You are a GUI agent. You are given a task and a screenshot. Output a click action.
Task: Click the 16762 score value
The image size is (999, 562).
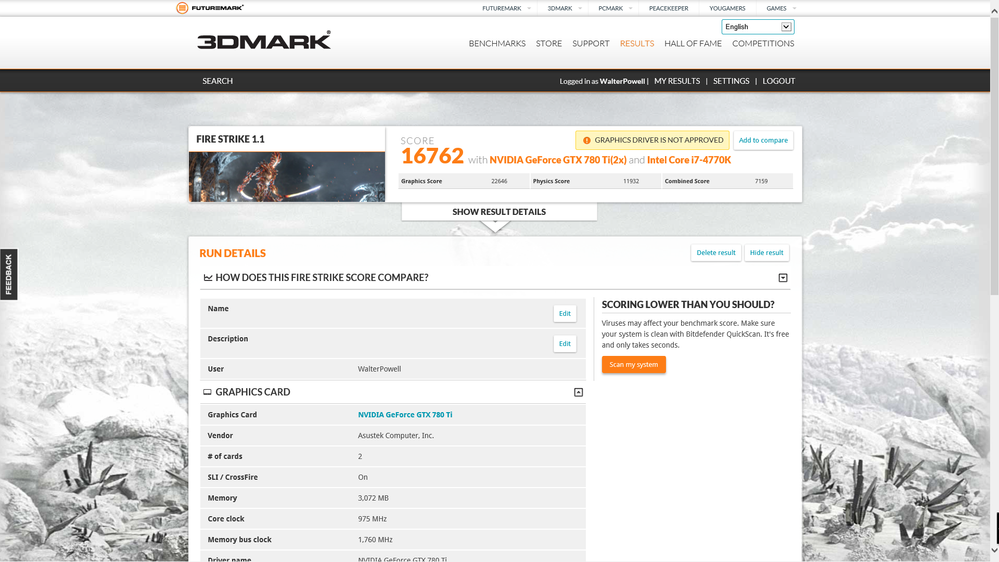(x=432, y=156)
